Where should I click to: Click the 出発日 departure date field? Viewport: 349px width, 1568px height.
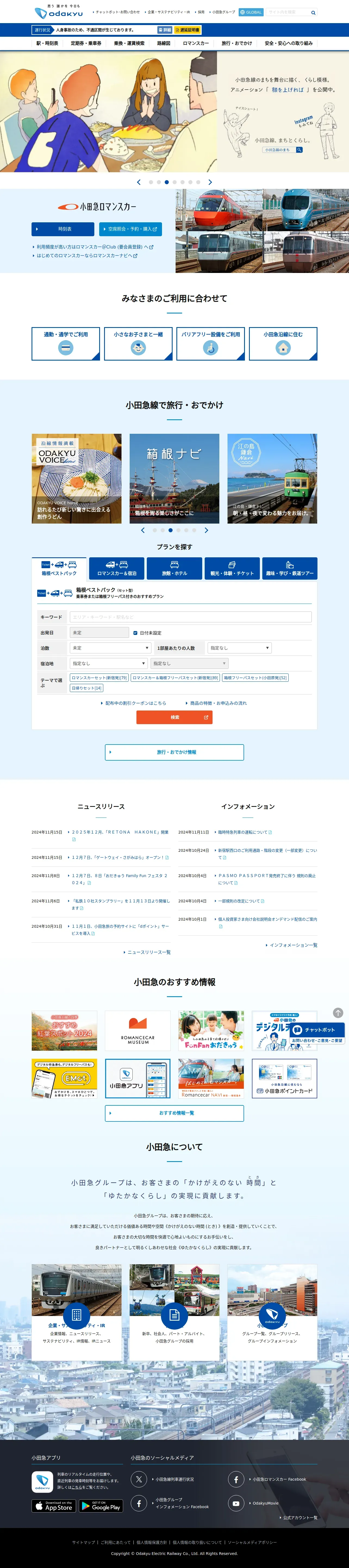99,632
